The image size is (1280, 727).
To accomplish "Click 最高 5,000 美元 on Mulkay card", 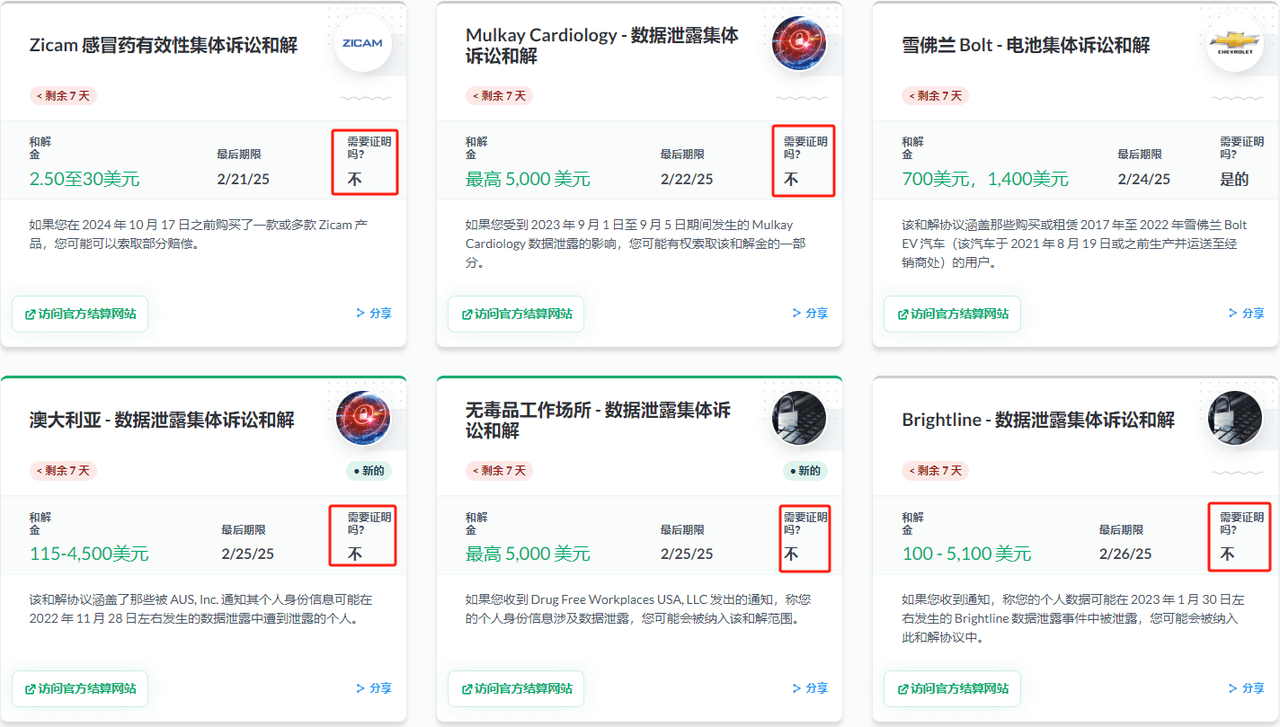I will [x=528, y=179].
